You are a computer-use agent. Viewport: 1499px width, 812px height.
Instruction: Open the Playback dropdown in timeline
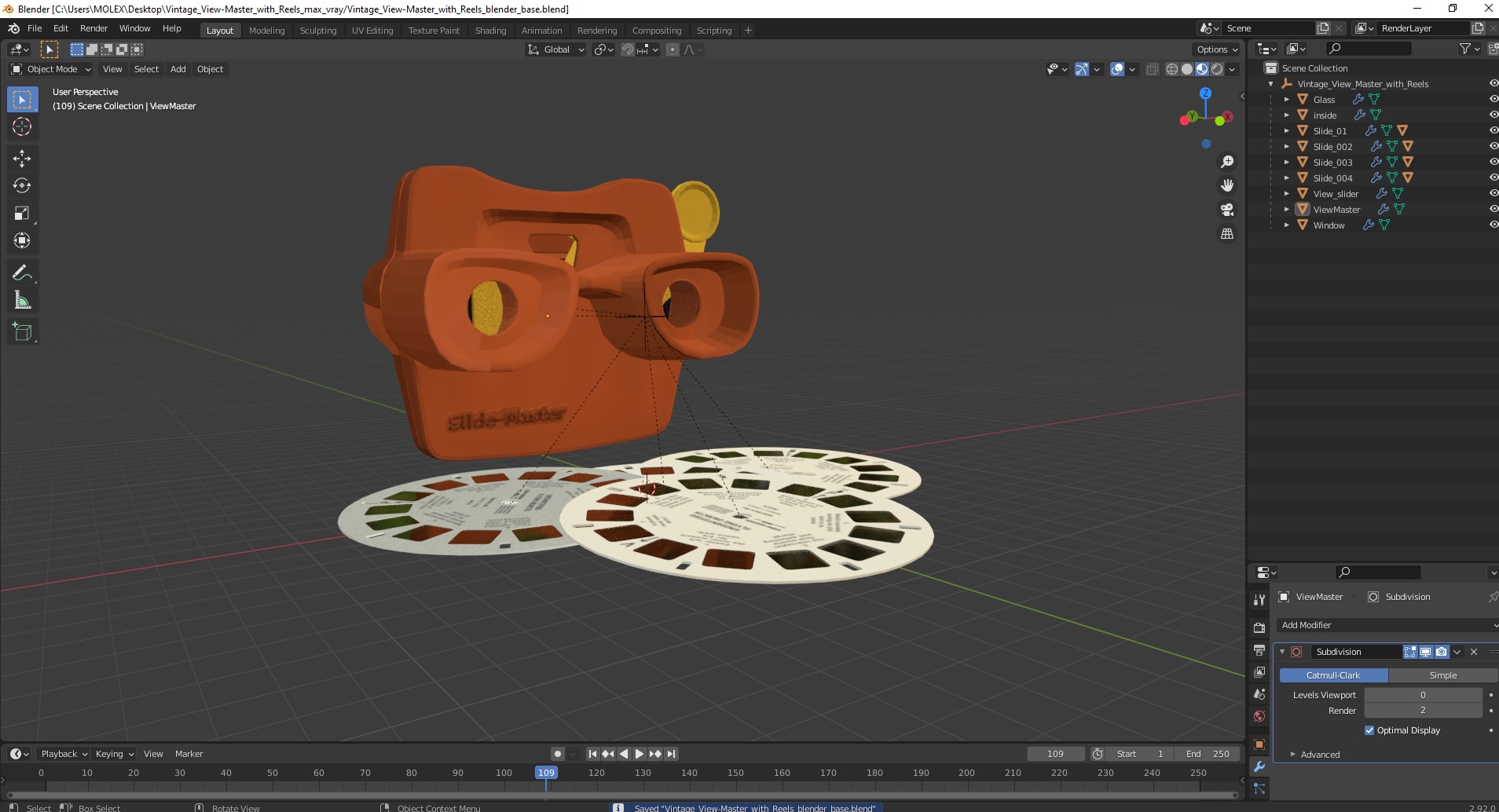64,754
